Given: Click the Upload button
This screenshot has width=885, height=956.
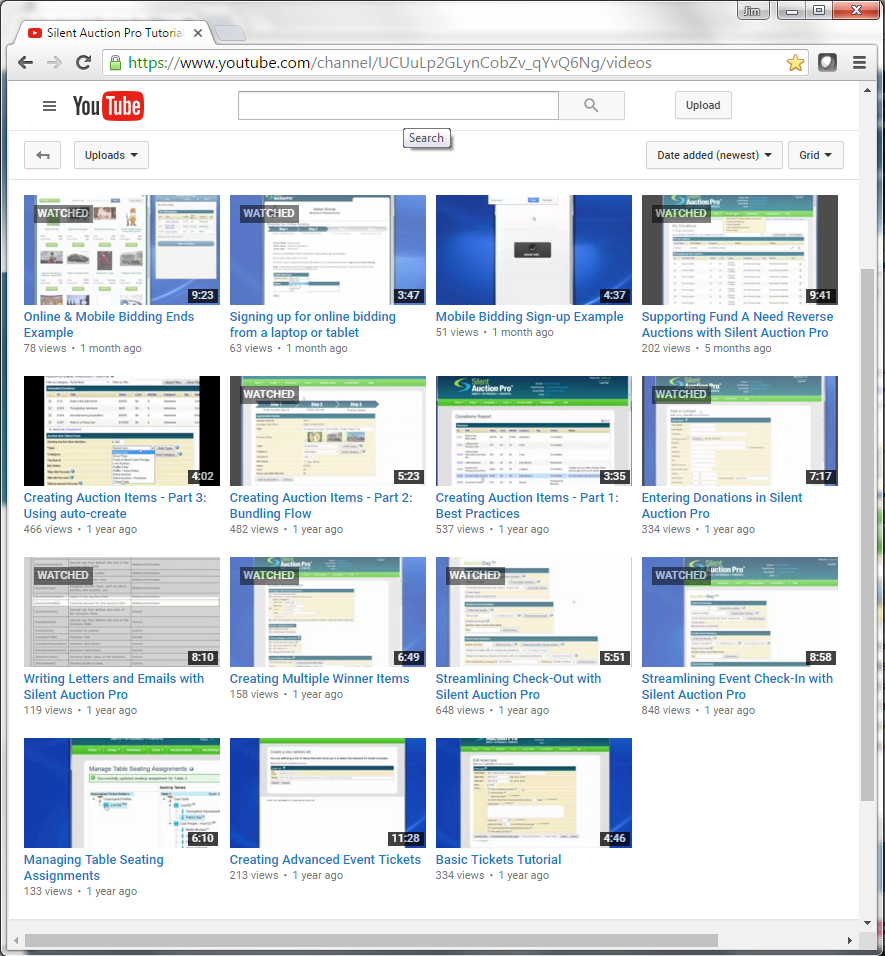Looking at the screenshot, I should pos(703,105).
